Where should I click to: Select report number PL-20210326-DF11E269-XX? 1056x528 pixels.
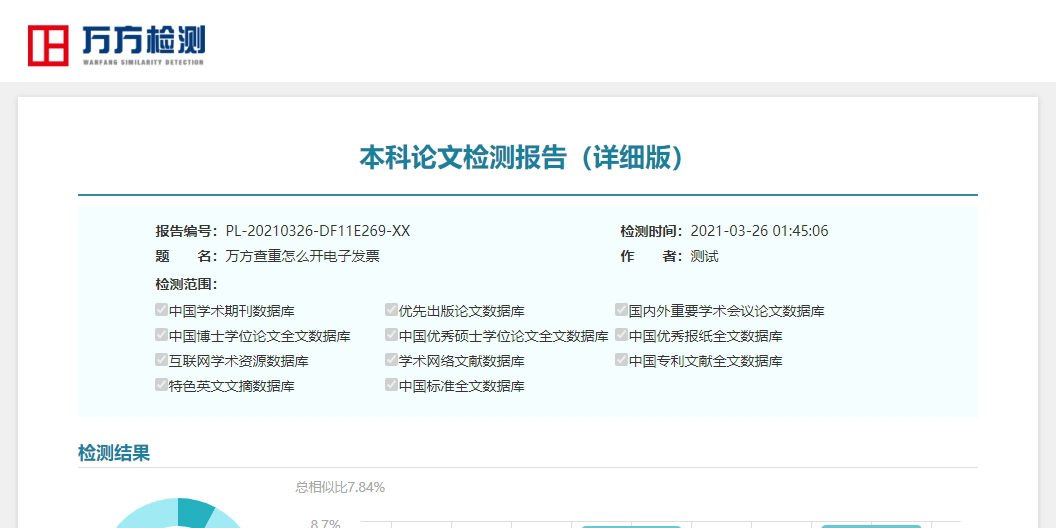point(318,231)
